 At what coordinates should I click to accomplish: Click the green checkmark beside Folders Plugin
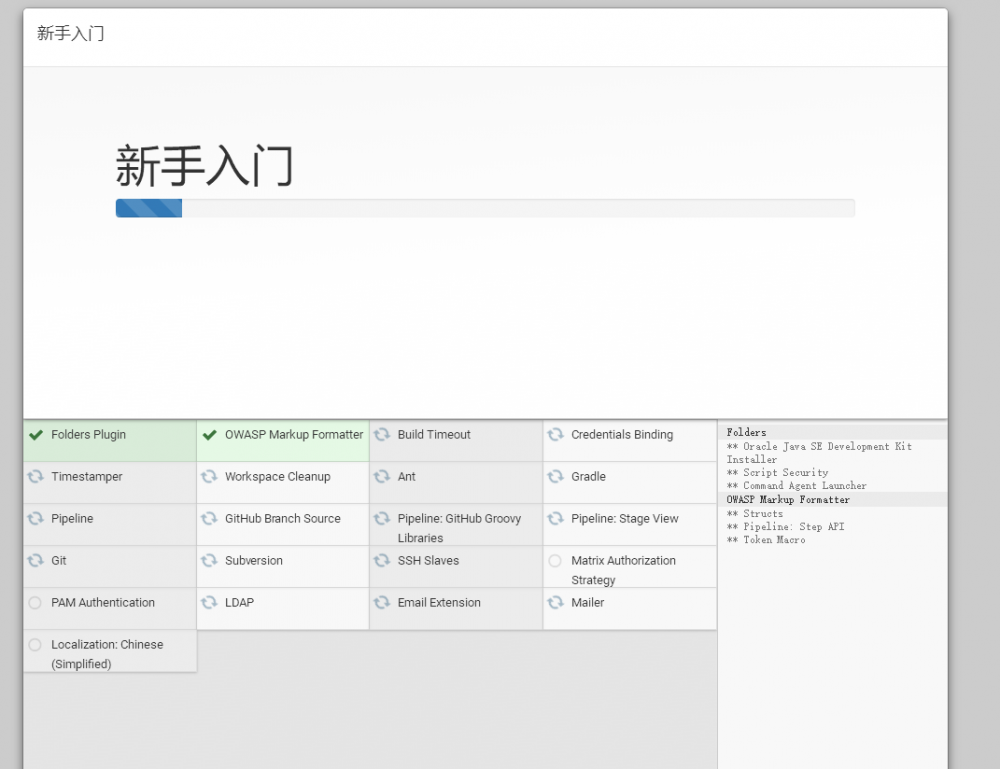click(x=38, y=435)
